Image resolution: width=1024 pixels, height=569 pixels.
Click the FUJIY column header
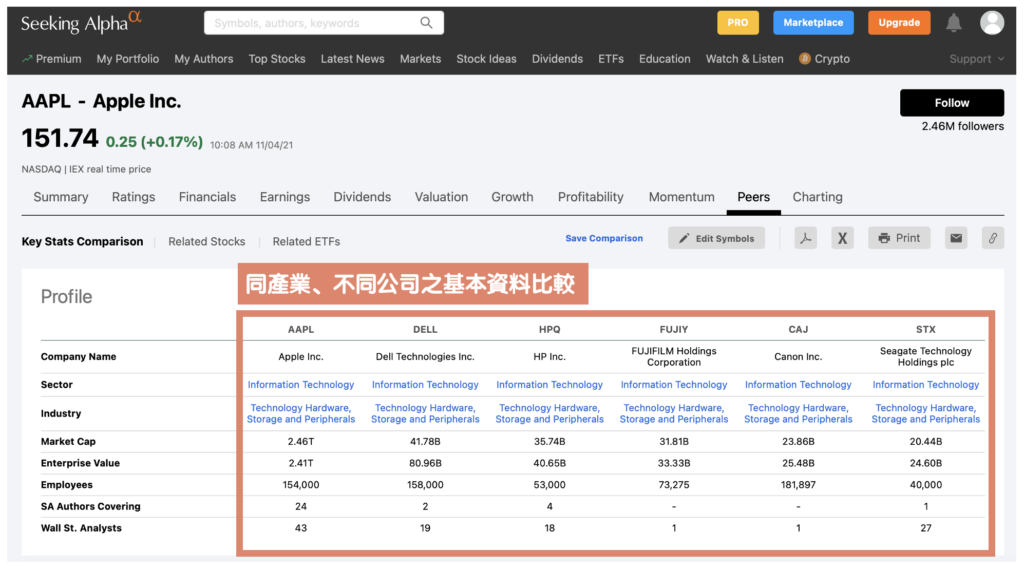(674, 330)
